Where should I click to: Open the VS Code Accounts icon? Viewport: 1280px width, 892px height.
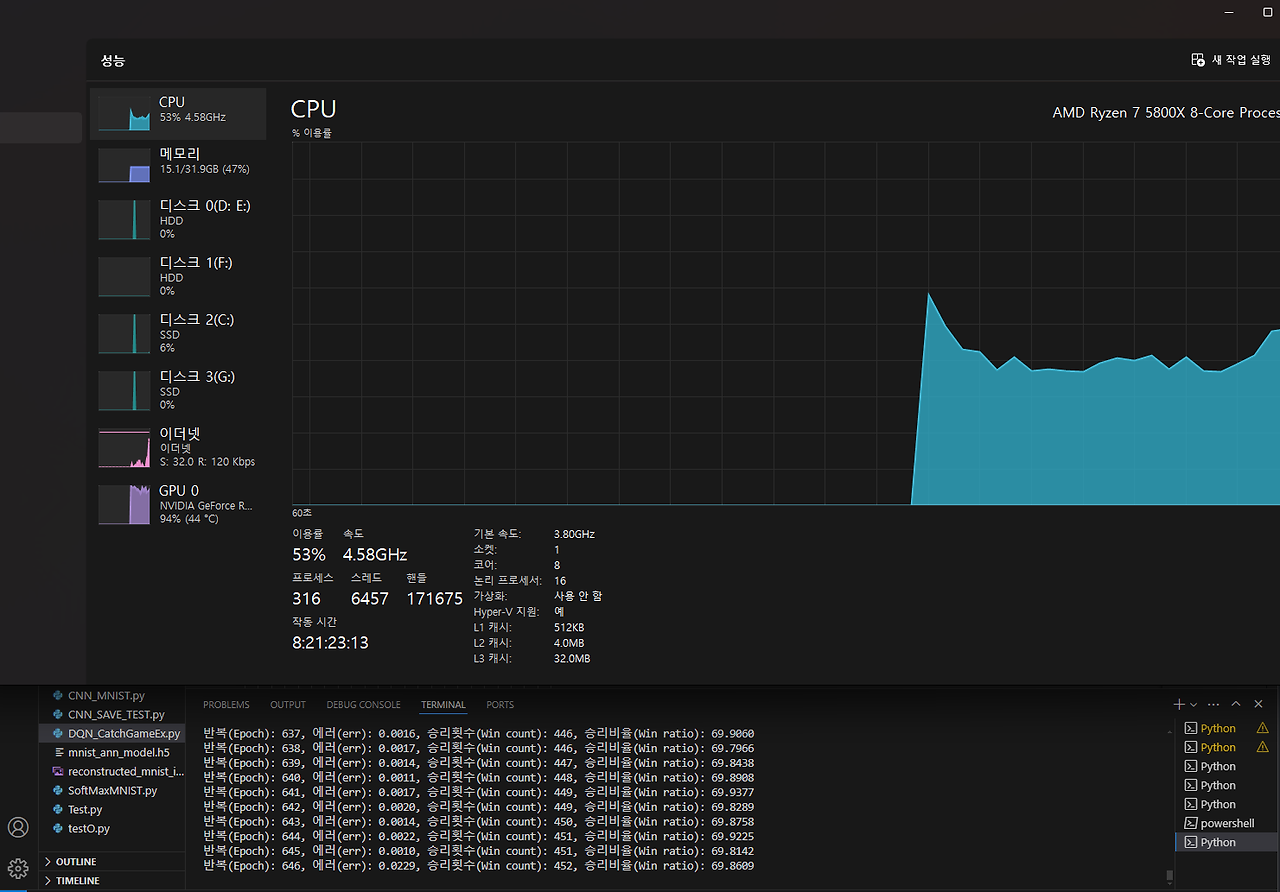pyautogui.click(x=18, y=827)
